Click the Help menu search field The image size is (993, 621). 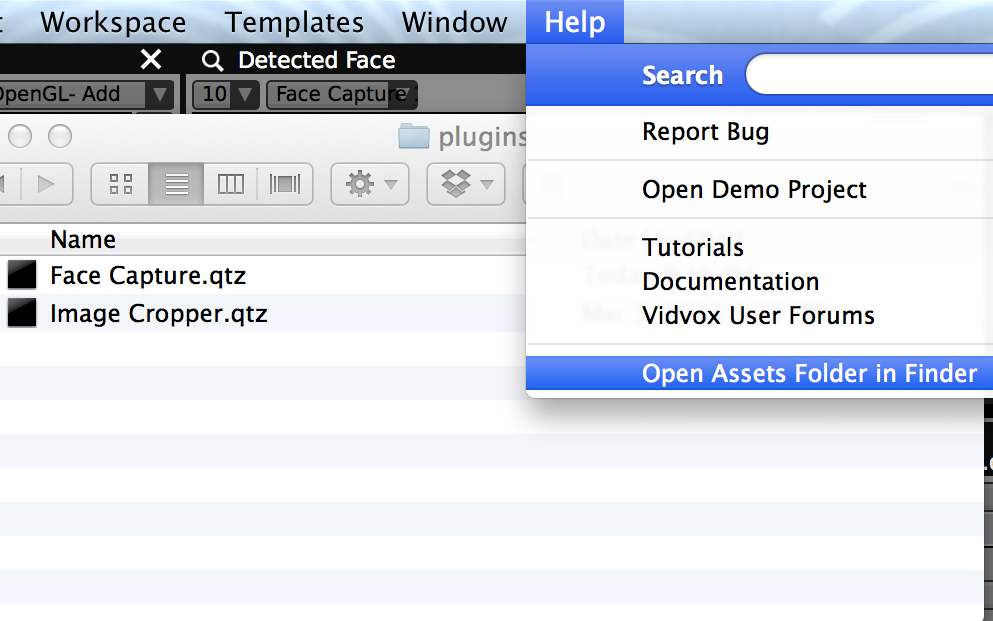pos(870,75)
